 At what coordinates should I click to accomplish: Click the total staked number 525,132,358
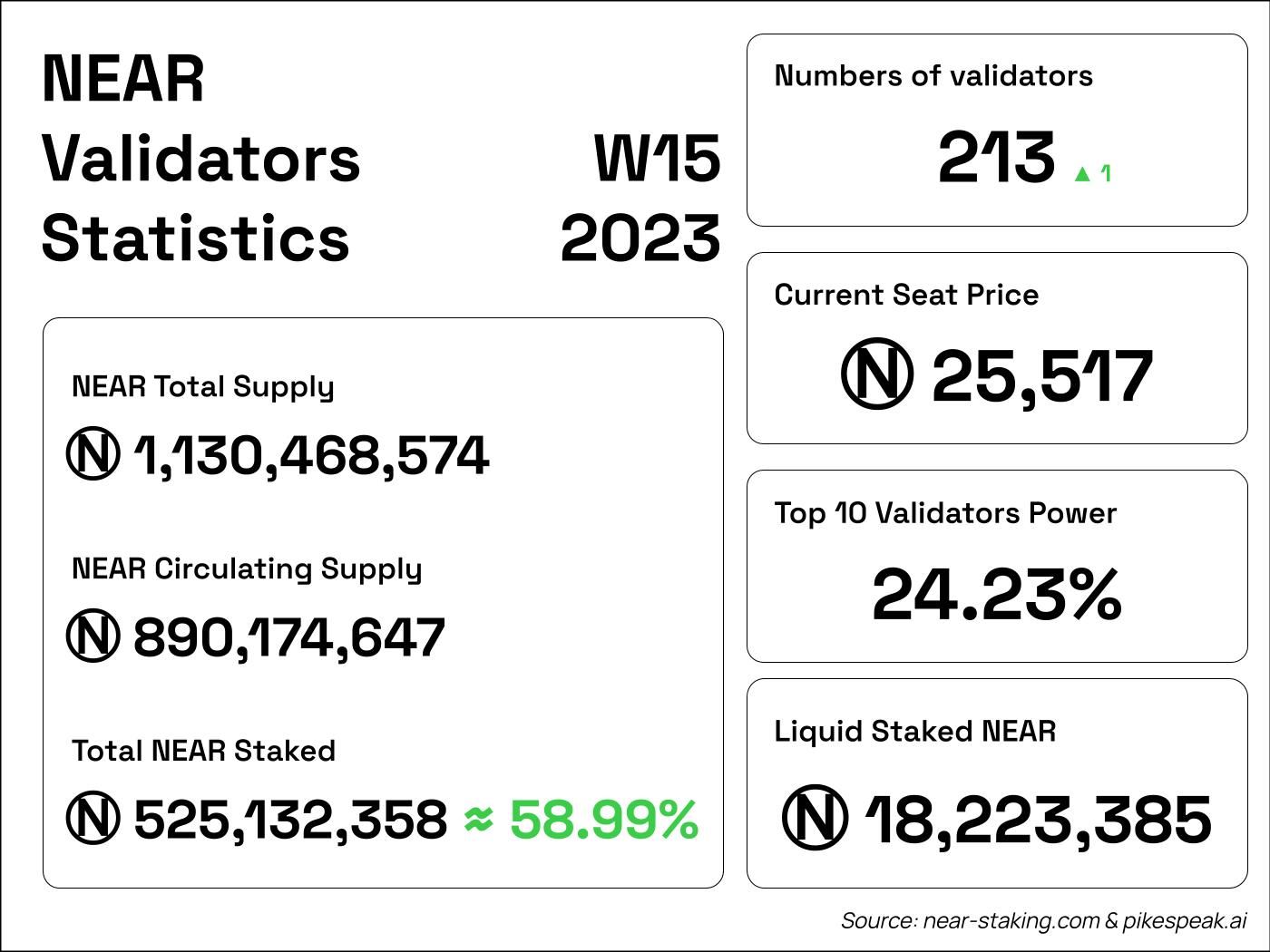[290, 819]
